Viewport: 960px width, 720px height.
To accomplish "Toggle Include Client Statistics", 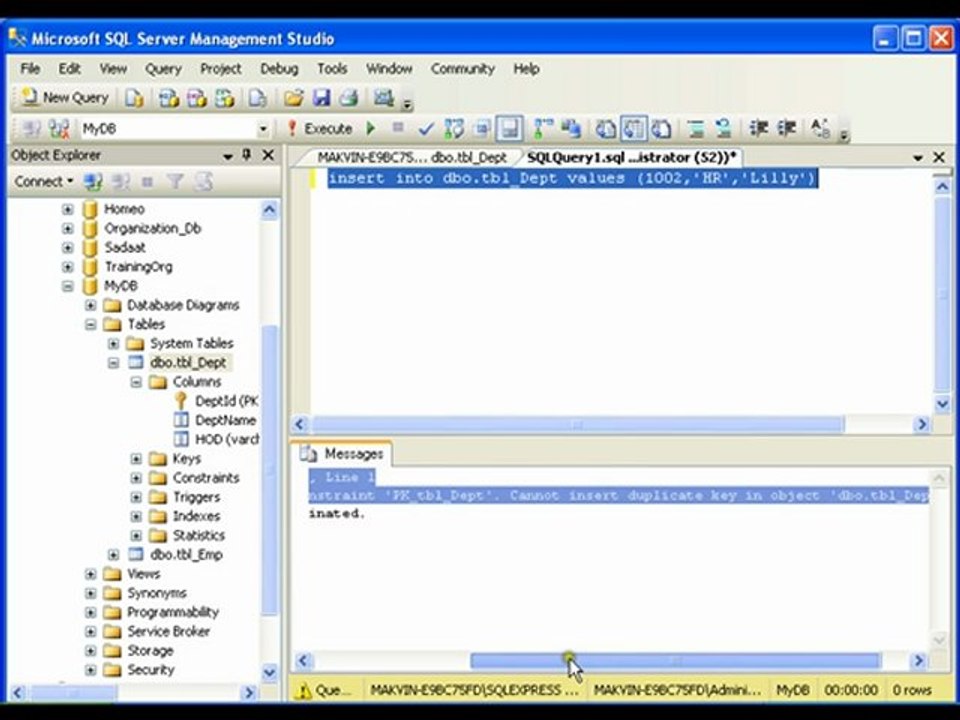I will coord(571,129).
